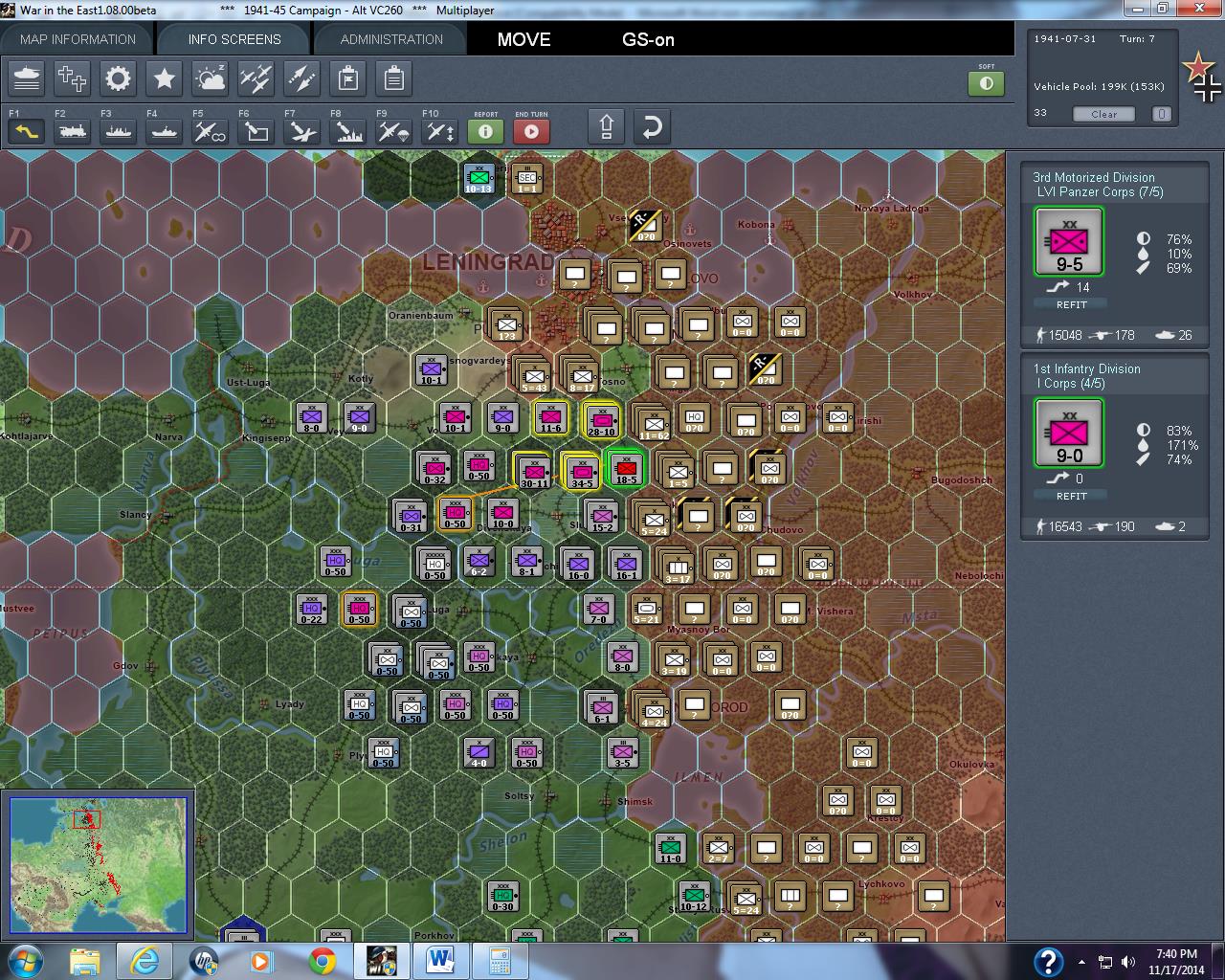Click the Vehicle Pool: 199K (153K) text
1225x980 pixels.
click(1099, 86)
